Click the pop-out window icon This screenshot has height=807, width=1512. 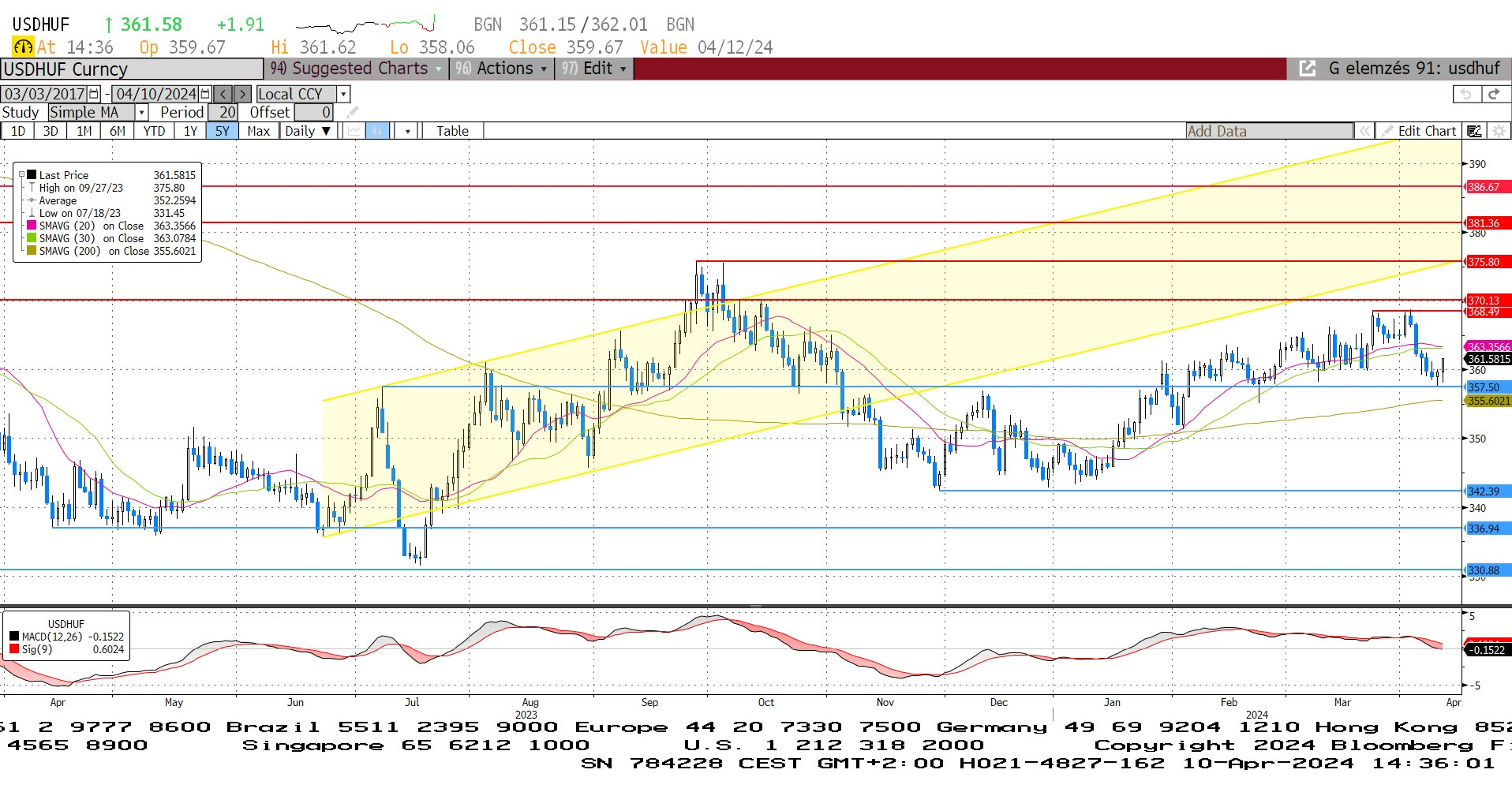point(1308,69)
